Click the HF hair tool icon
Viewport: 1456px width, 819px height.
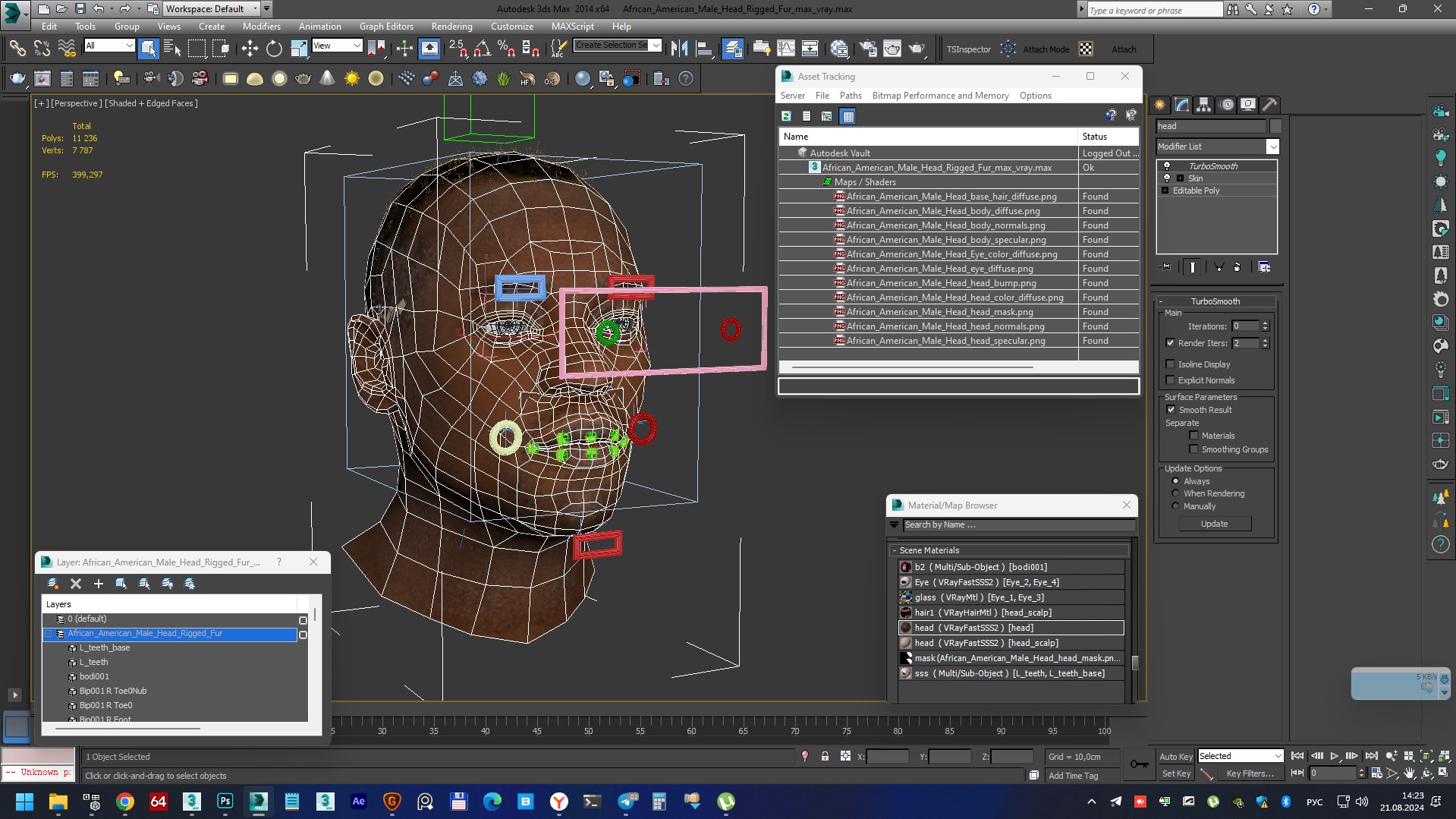(527, 78)
